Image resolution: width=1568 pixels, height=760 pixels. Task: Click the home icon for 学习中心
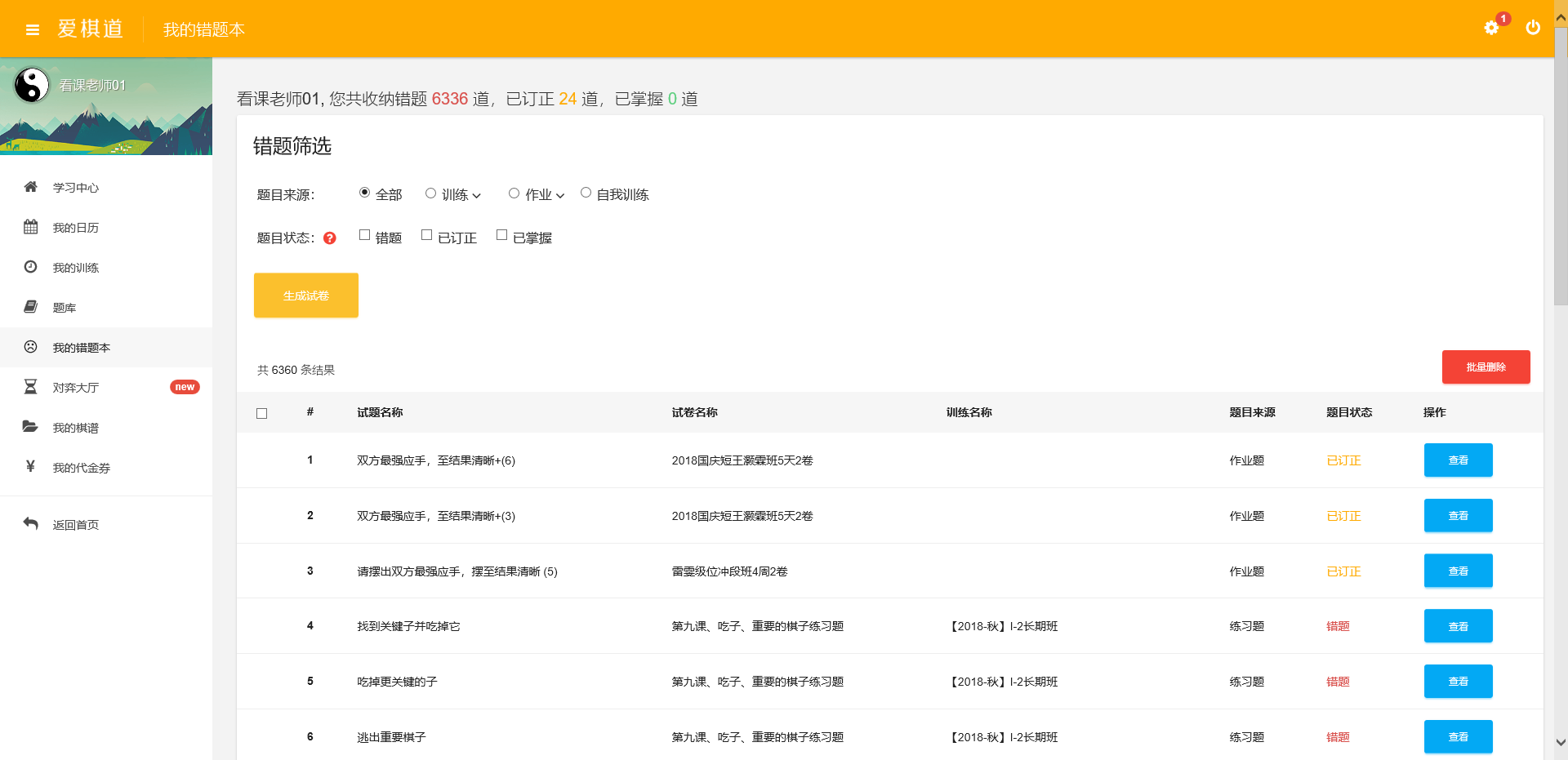(x=31, y=187)
